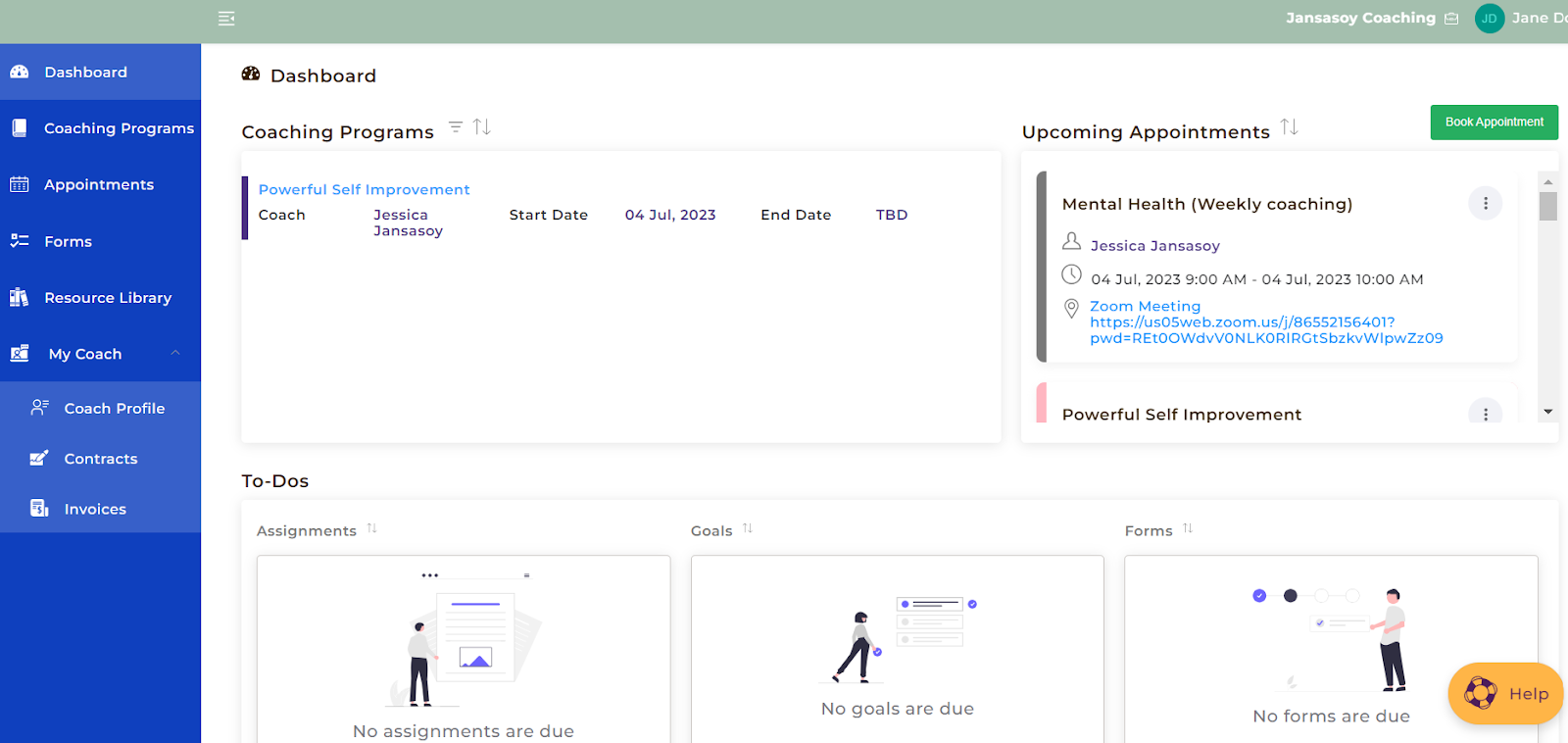Open Forms in the sidebar
1568x743 pixels.
point(100,241)
